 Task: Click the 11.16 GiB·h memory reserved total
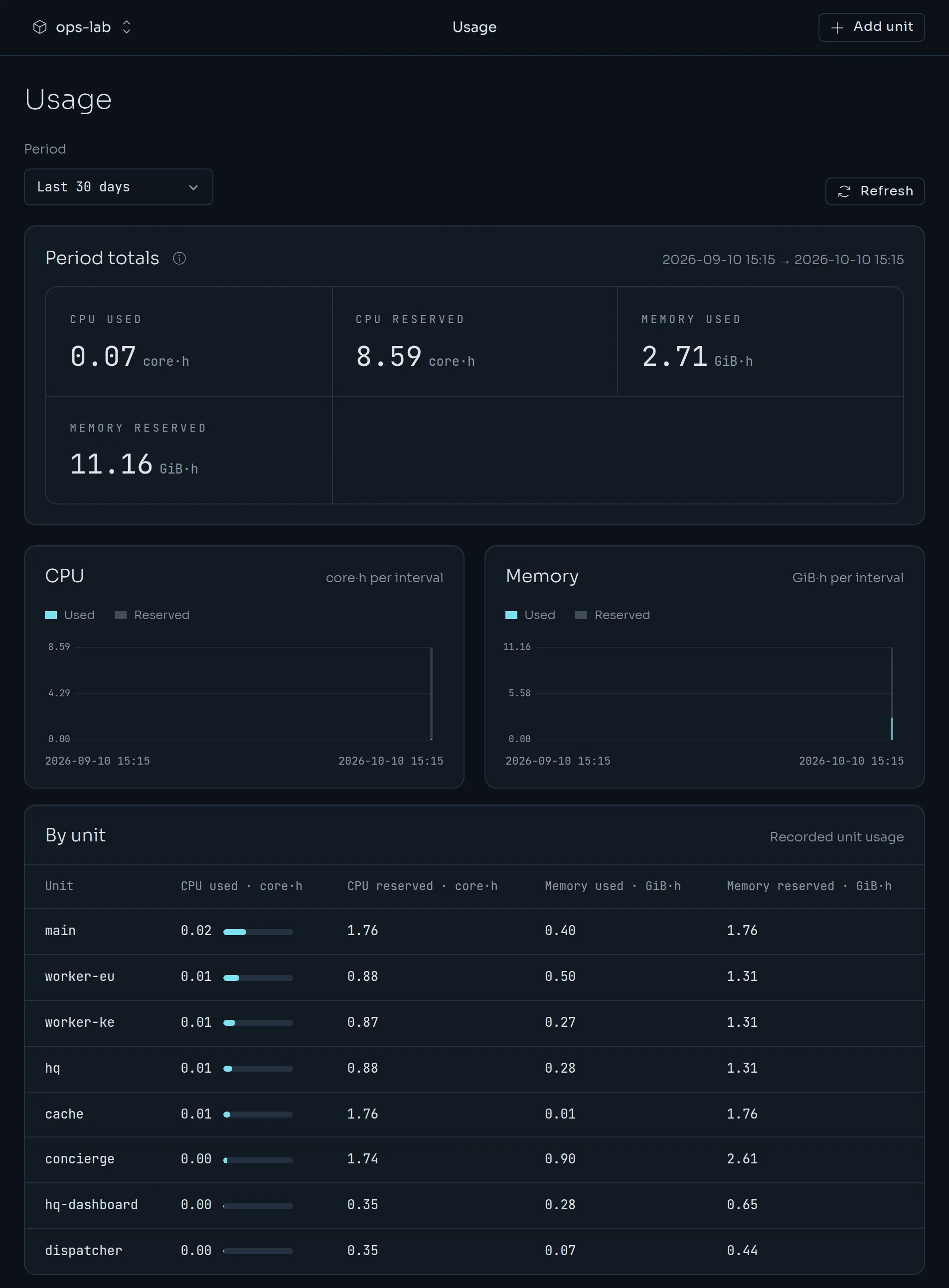coord(134,464)
